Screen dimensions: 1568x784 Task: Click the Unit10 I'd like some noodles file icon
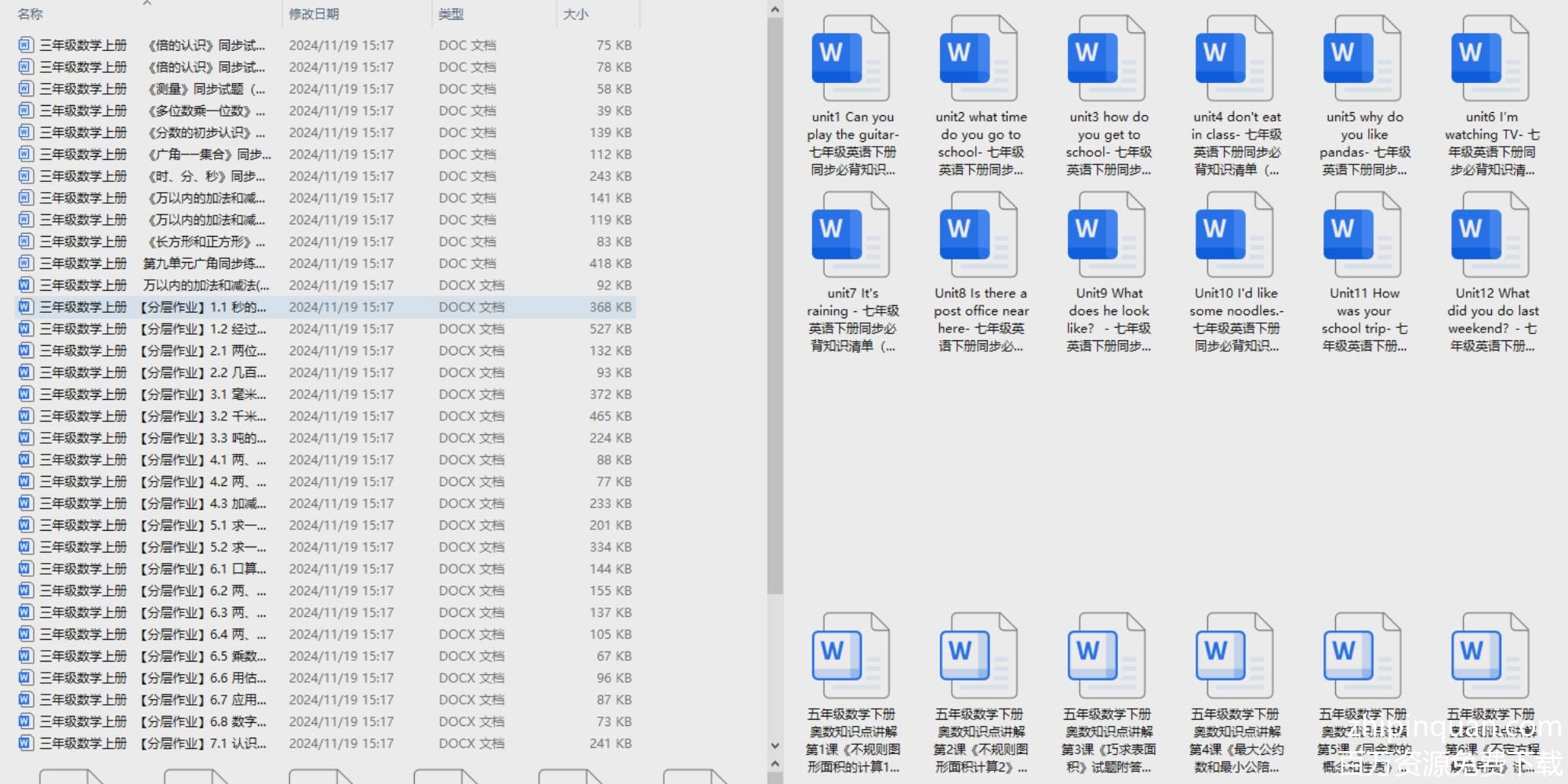point(1235,235)
